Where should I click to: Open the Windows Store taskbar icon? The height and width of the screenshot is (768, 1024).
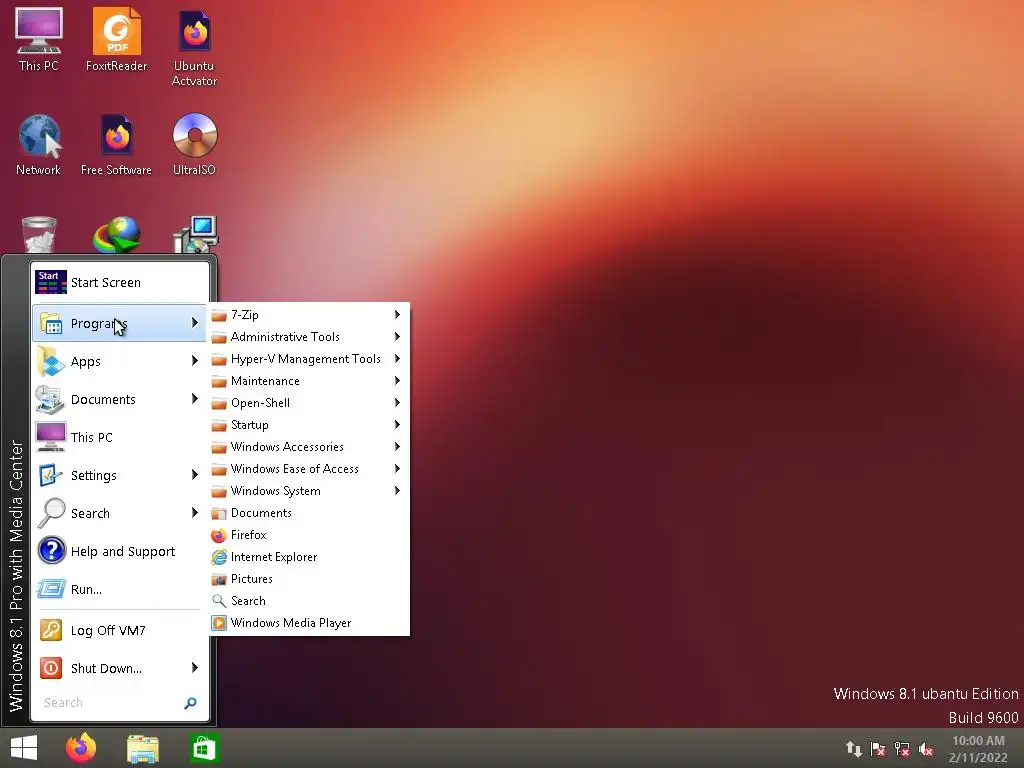click(x=204, y=748)
